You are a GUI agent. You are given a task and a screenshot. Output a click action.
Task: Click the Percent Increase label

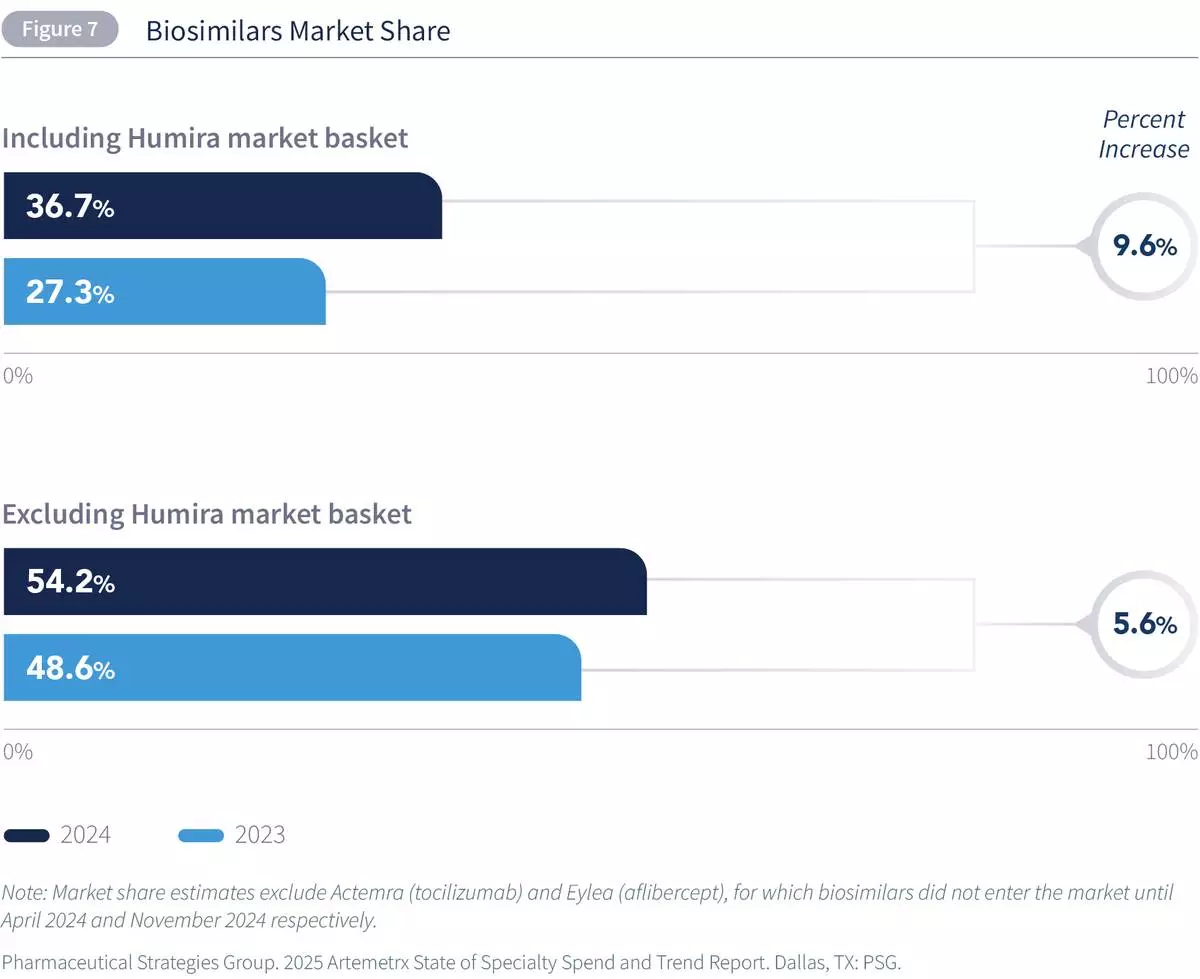click(x=1144, y=134)
